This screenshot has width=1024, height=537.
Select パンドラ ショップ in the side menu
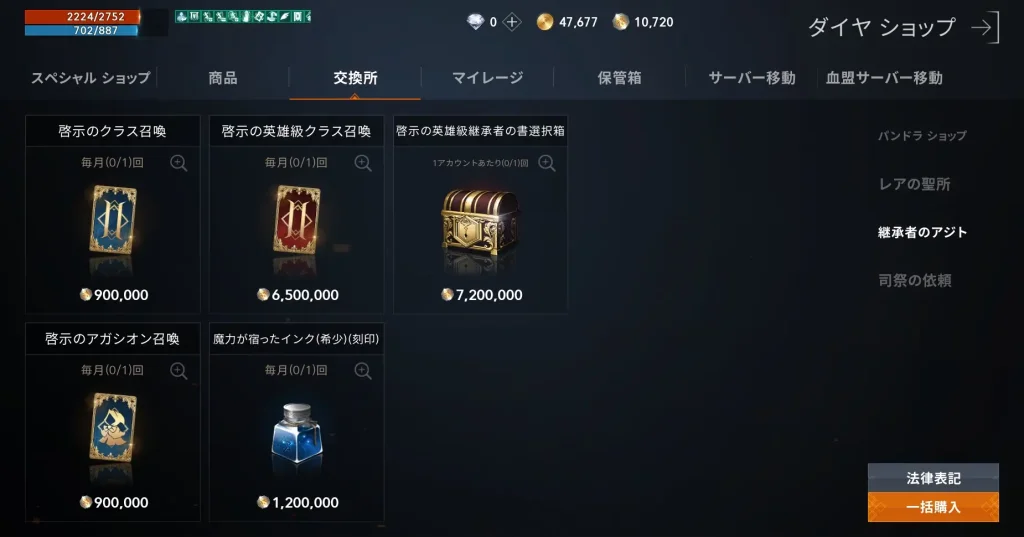[x=922, y=136]
